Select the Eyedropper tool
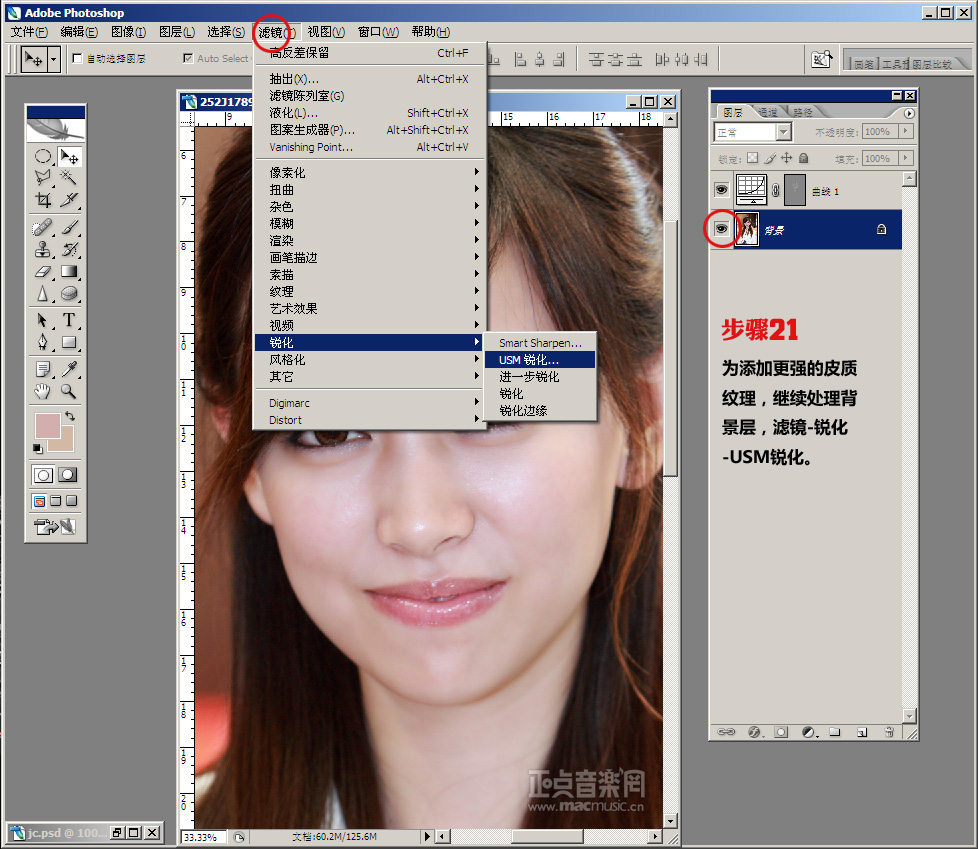The image size is (978, 849). 69,369
